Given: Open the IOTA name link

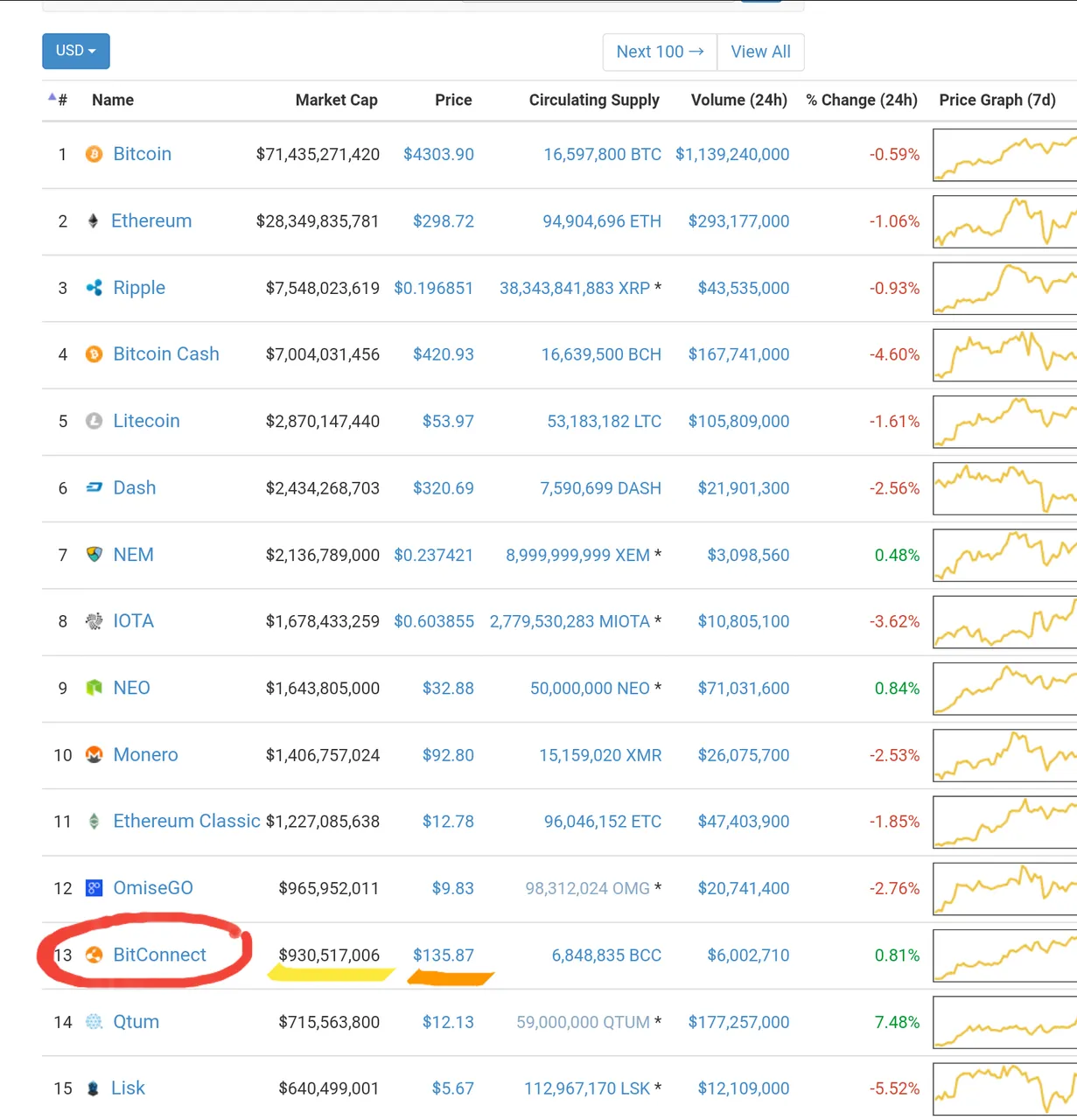Looking at the screenshot, I should [133, 621].
